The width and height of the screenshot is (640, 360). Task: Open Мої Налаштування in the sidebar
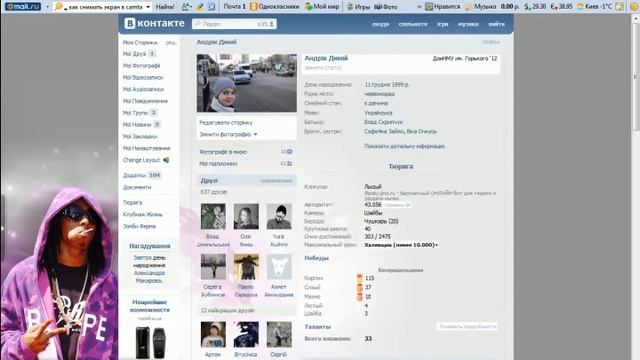coord(146,149)
